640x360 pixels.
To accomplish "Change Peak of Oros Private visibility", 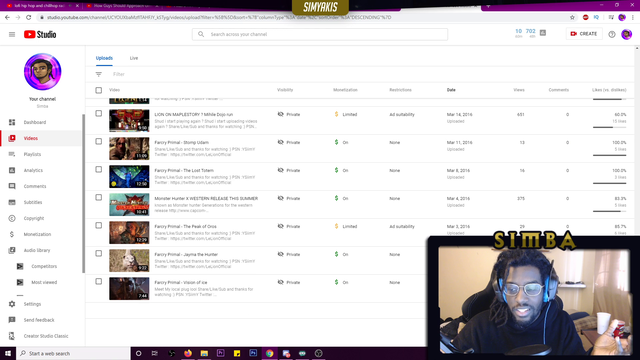I will point(289,227).
